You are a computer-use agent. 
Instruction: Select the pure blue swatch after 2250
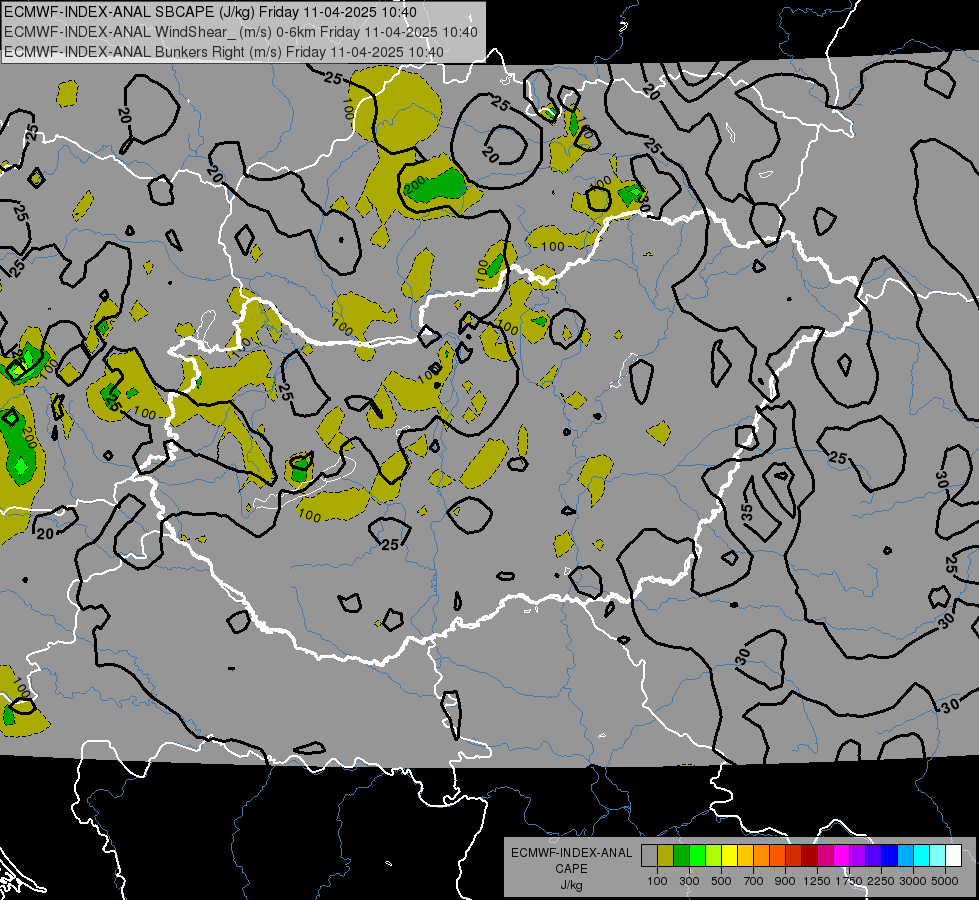coord(890,856)
